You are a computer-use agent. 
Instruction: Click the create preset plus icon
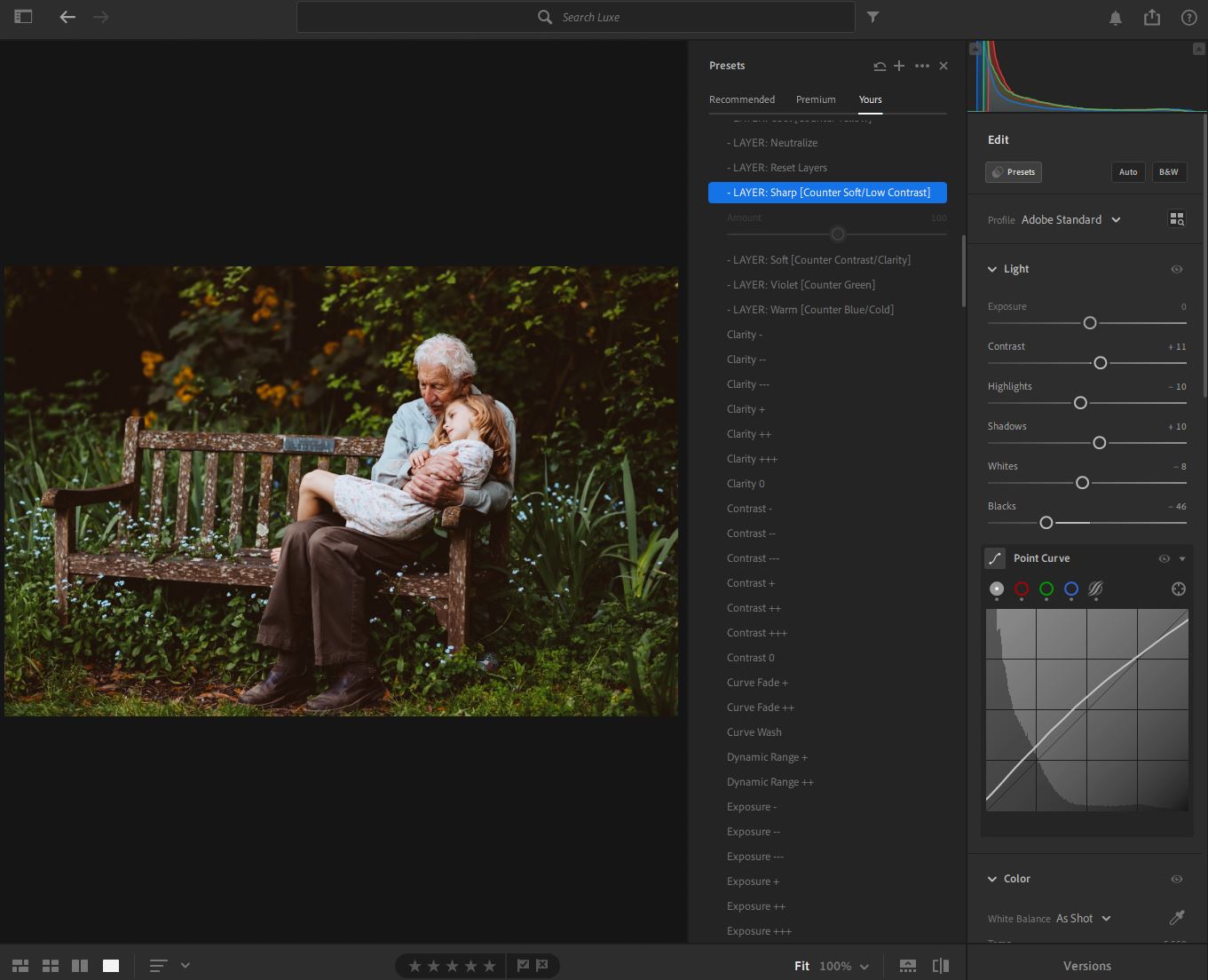[899, 66]
